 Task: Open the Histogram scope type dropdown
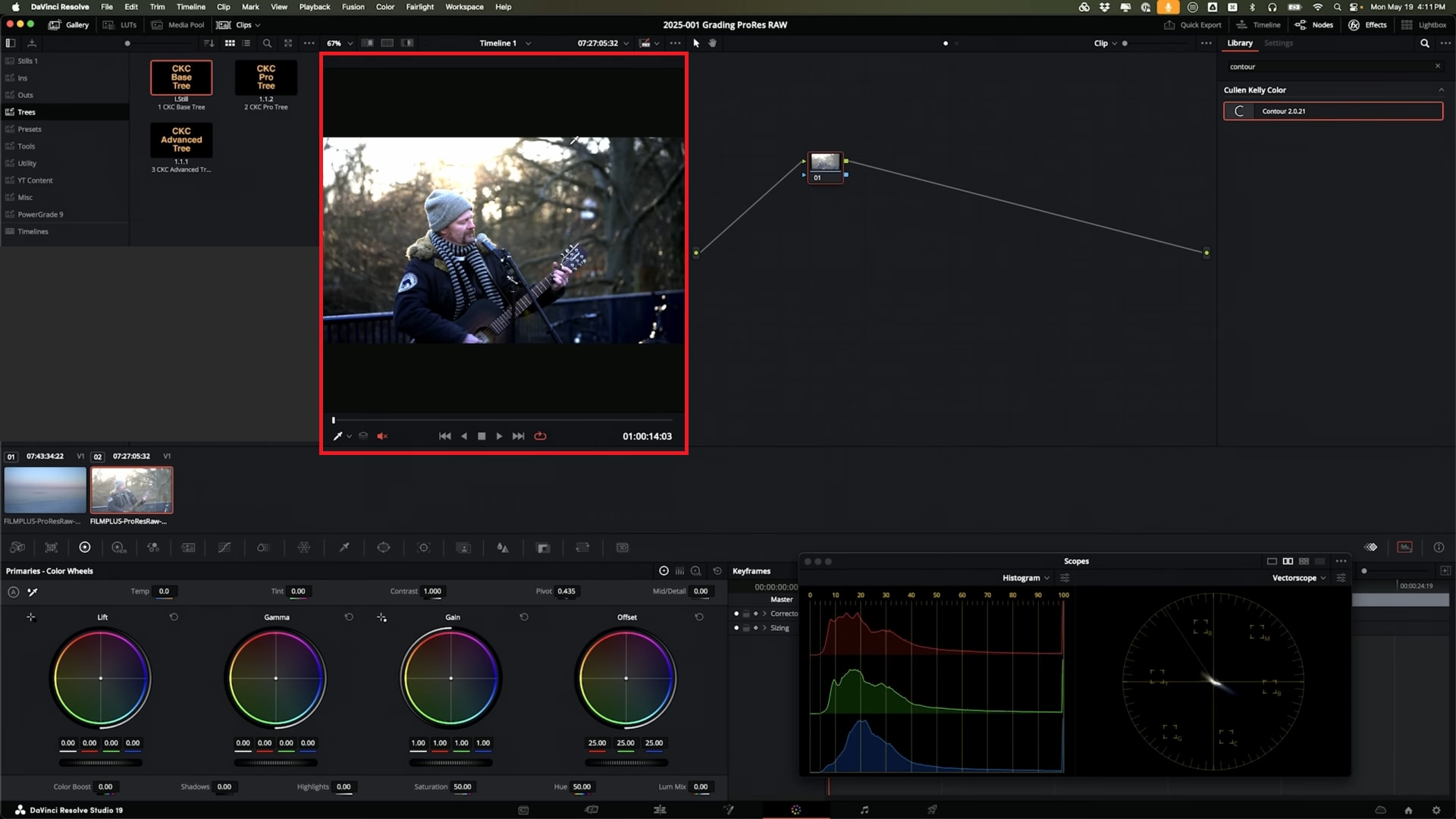pyautogui.click(x=1026, y=578)
